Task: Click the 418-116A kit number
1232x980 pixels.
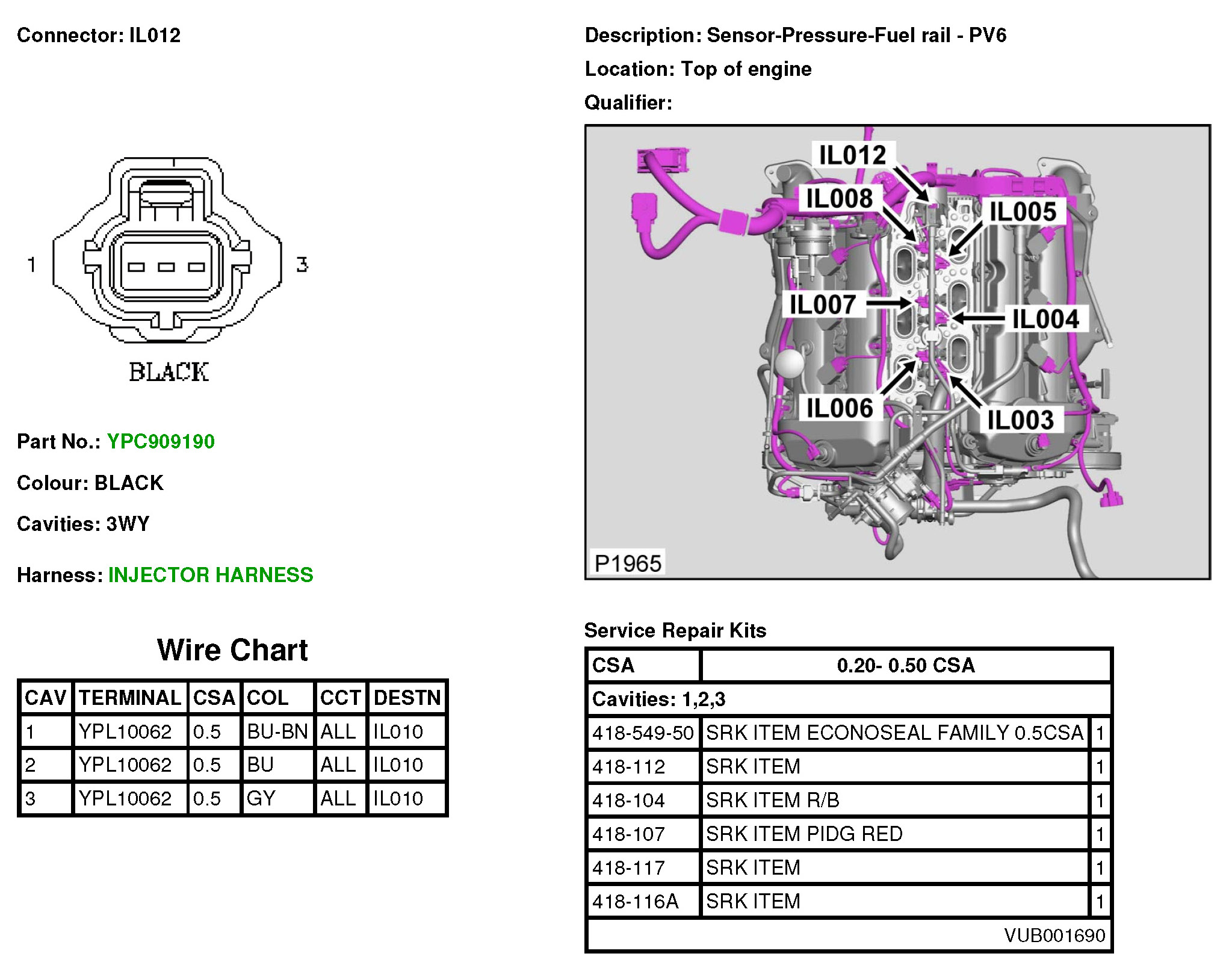Action: pyautogui.click(x=635, y=901)
